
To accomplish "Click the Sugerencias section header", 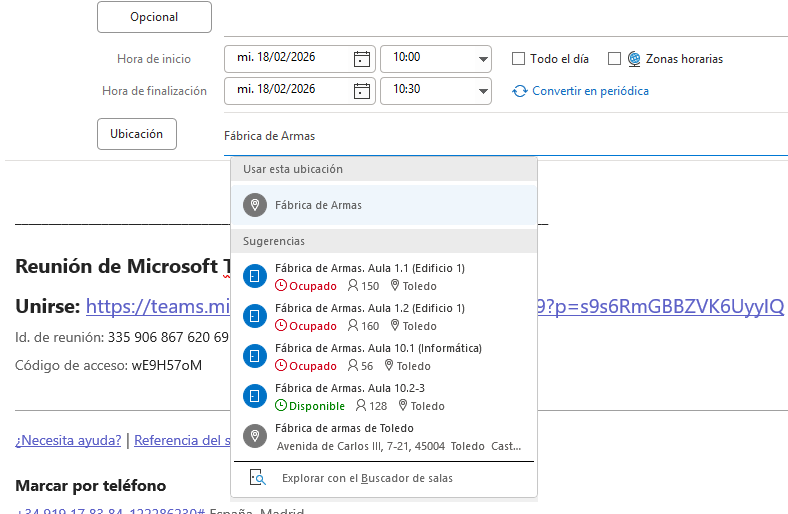I will click(x=384, y=241).
